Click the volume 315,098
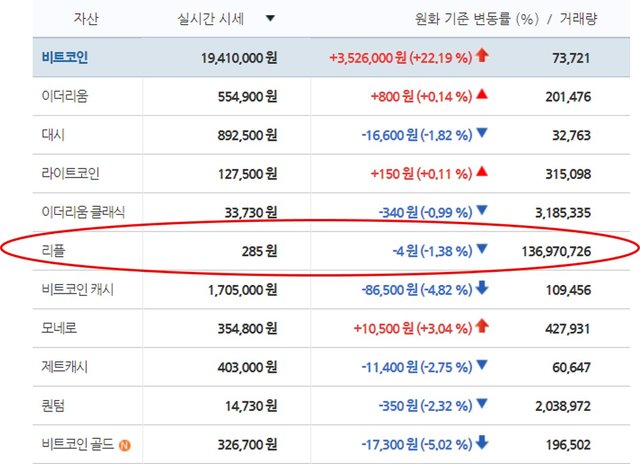This screenshot has height=464, width=640. coord(568,174)
